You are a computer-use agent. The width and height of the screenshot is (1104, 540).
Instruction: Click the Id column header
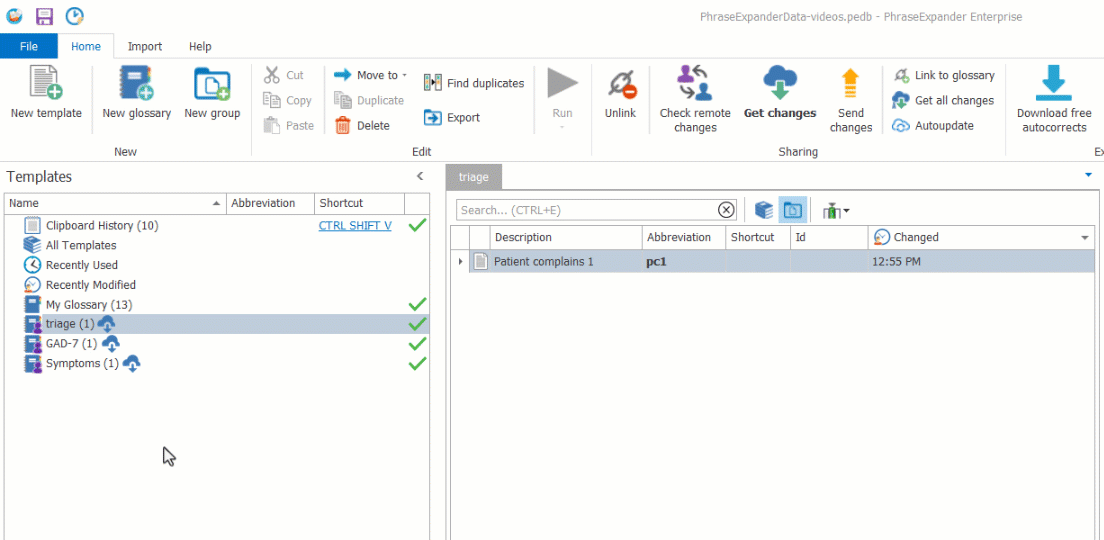(829, 237)
